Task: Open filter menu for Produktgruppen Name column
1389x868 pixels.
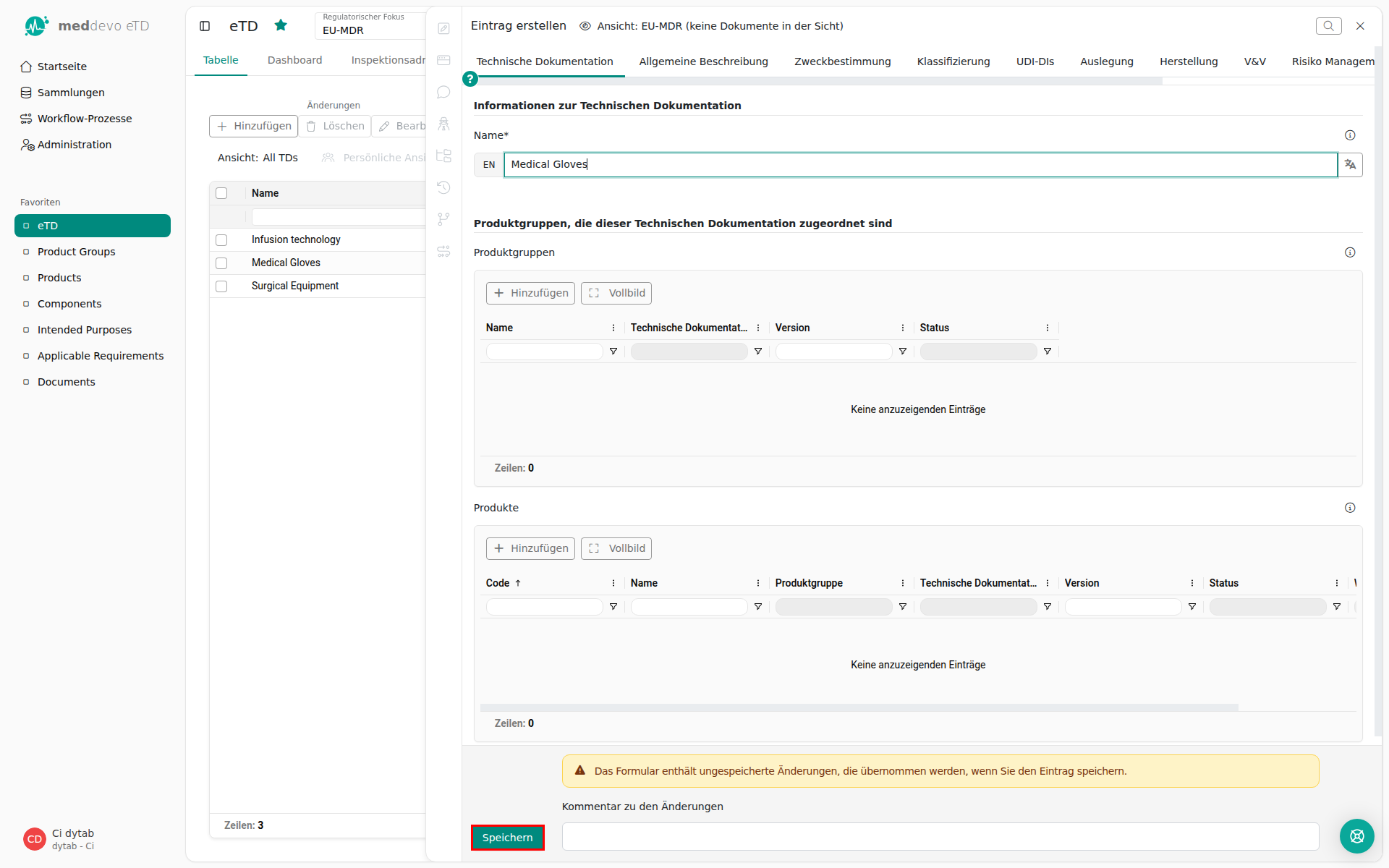Action: [613, 352]
